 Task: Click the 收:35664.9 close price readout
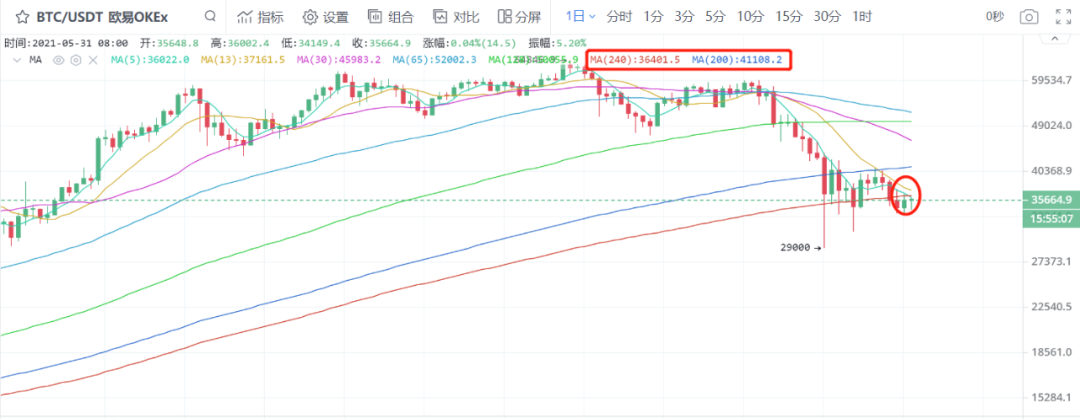(382, 43)
